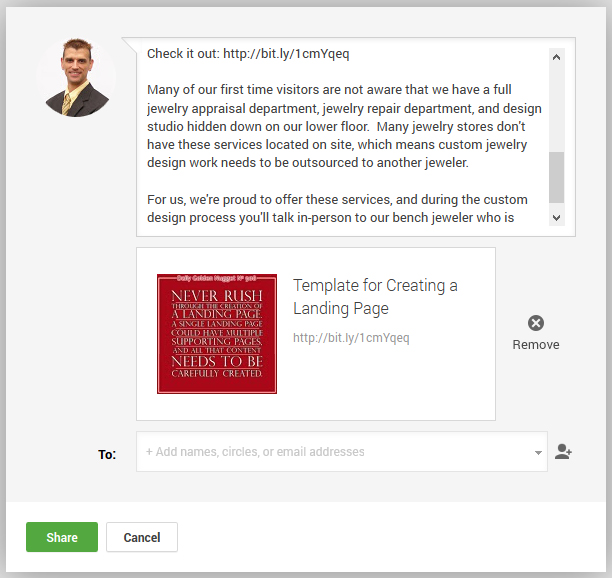
Task: Click Template for Creating a Landing Page title
Action: pos(375,297)
